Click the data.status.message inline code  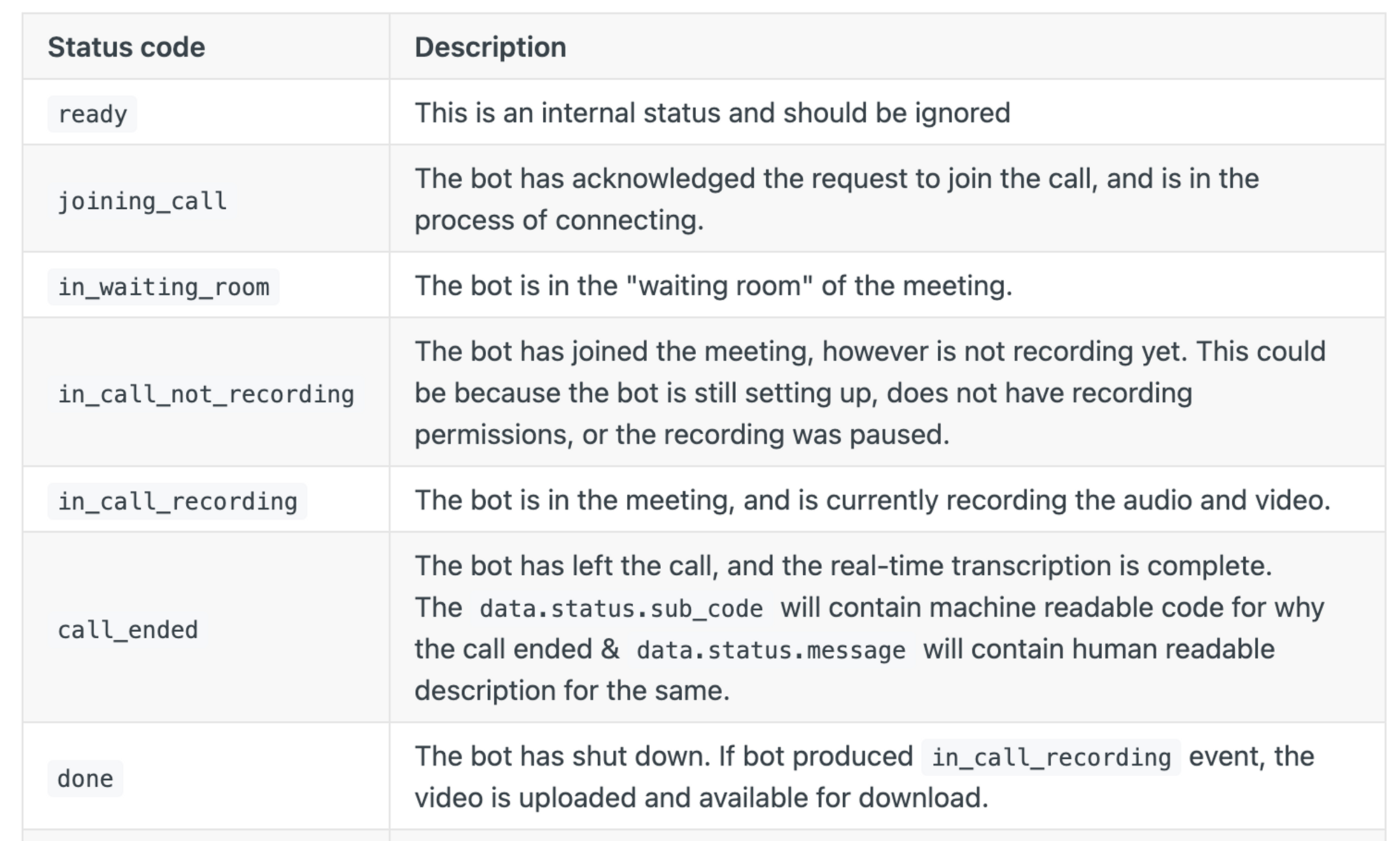pos(771,651)
